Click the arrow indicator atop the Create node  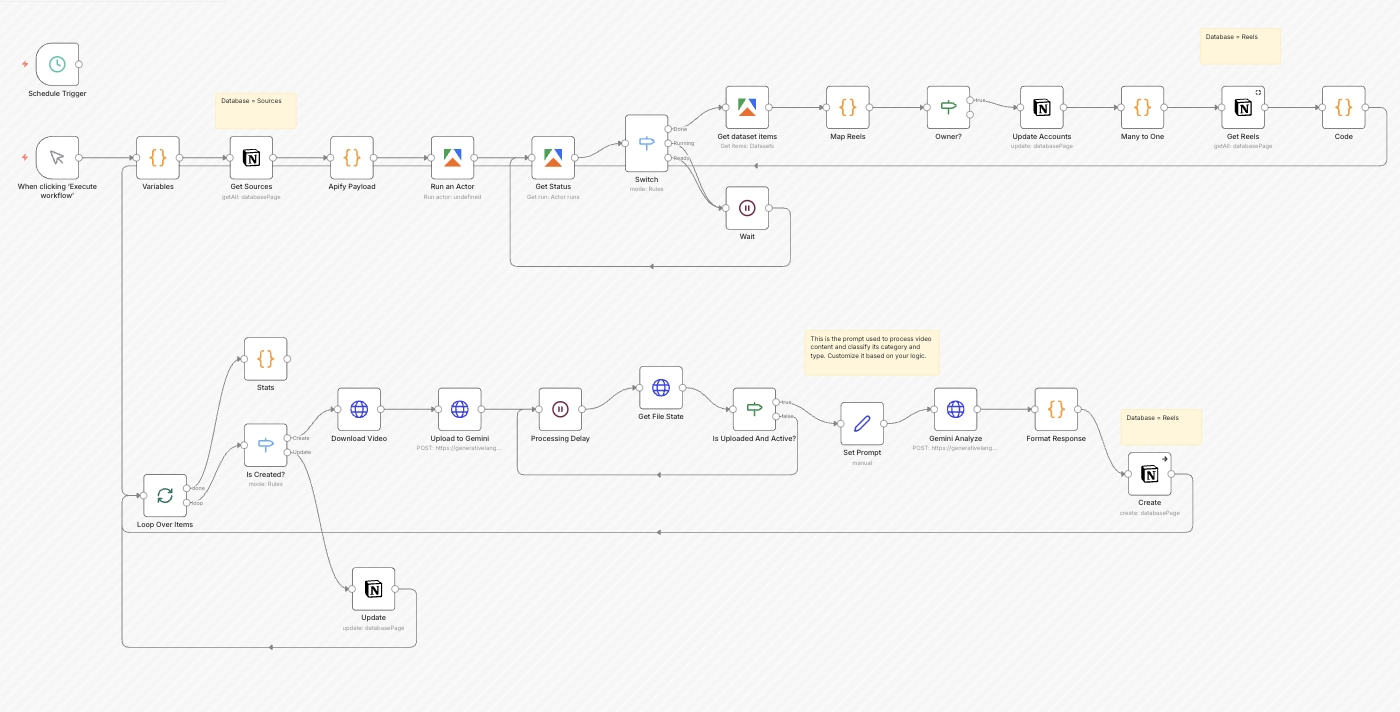click(x=1165, y=459)
